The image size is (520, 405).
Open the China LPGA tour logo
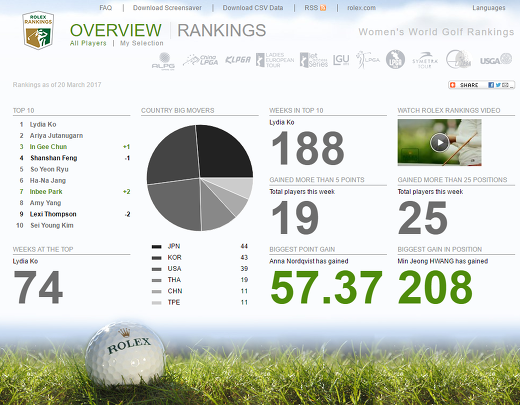coord(201,60)
